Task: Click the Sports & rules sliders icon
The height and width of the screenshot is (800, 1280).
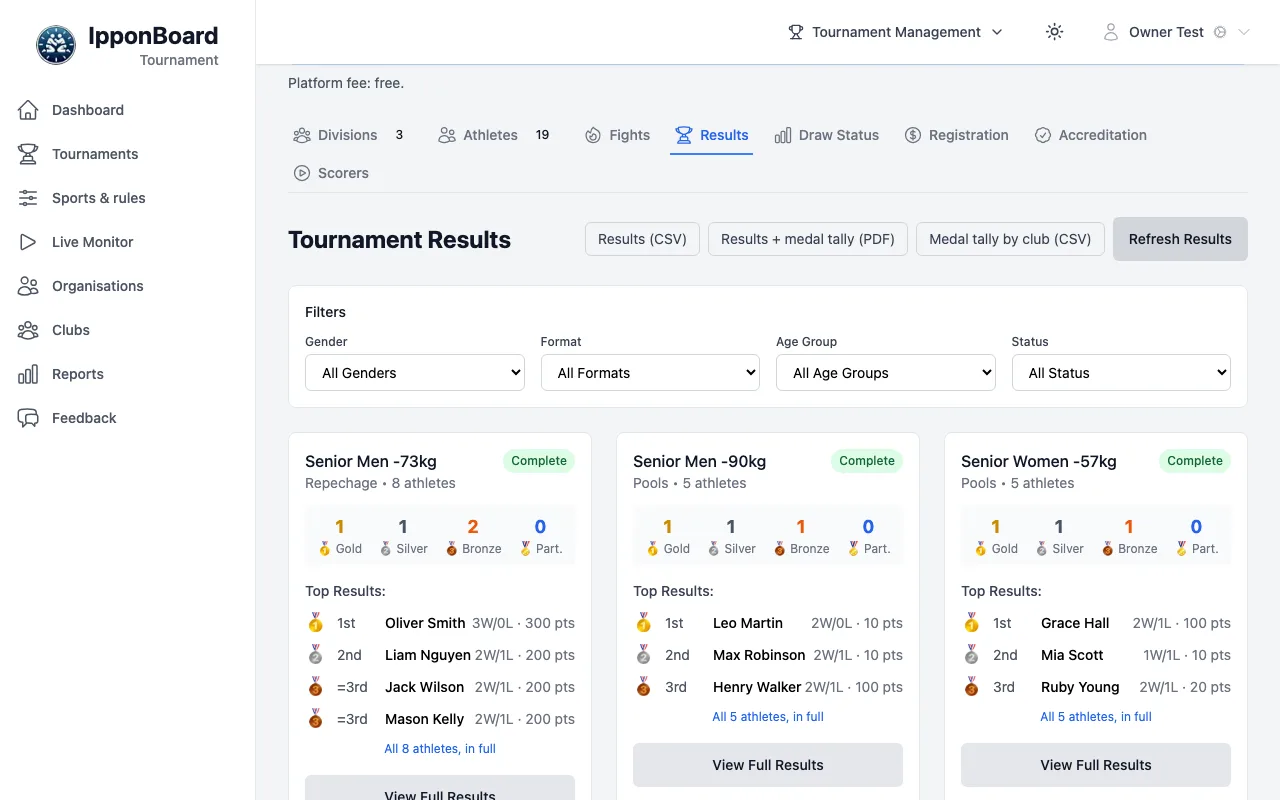Action: pyautogui.click(x=28, y=198)
